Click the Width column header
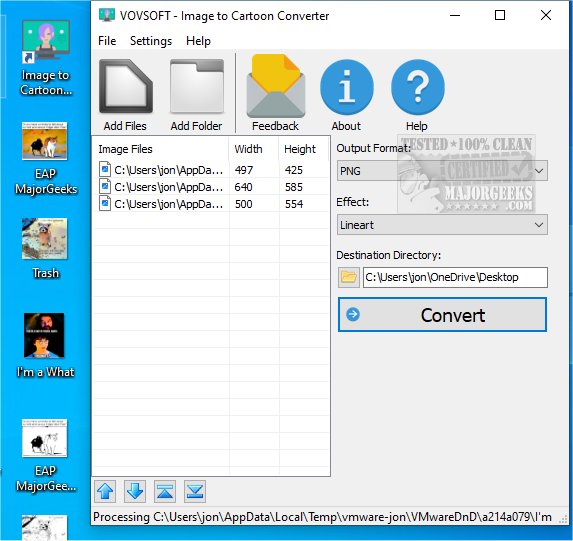The height and width of the screenshot is (541, 573). tap(254, 149)
